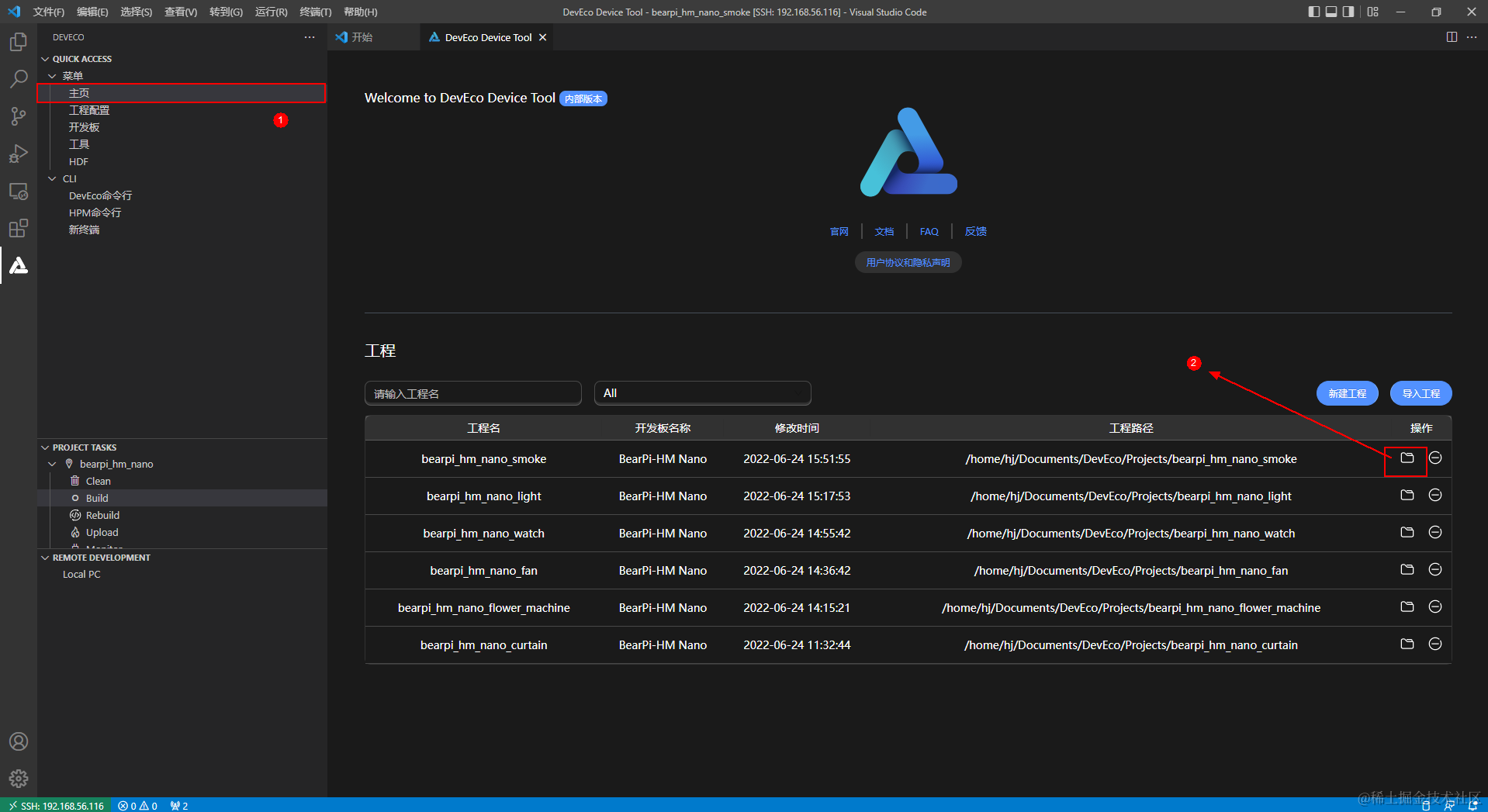Open folder for bearpi_hm_nano_watch project
Viewport: 1488px width, 812px height.
[1407, 532]
